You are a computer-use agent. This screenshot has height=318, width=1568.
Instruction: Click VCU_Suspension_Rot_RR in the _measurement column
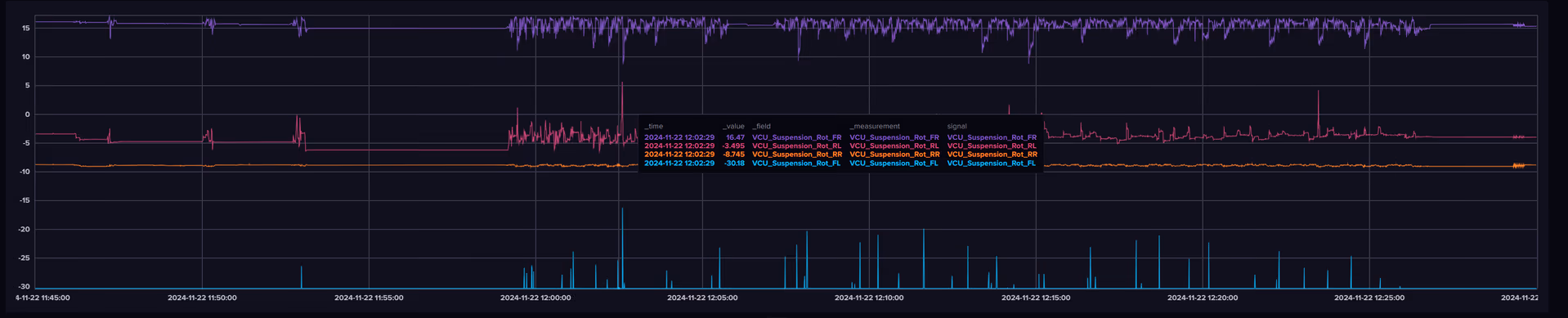tap(894, 154)
